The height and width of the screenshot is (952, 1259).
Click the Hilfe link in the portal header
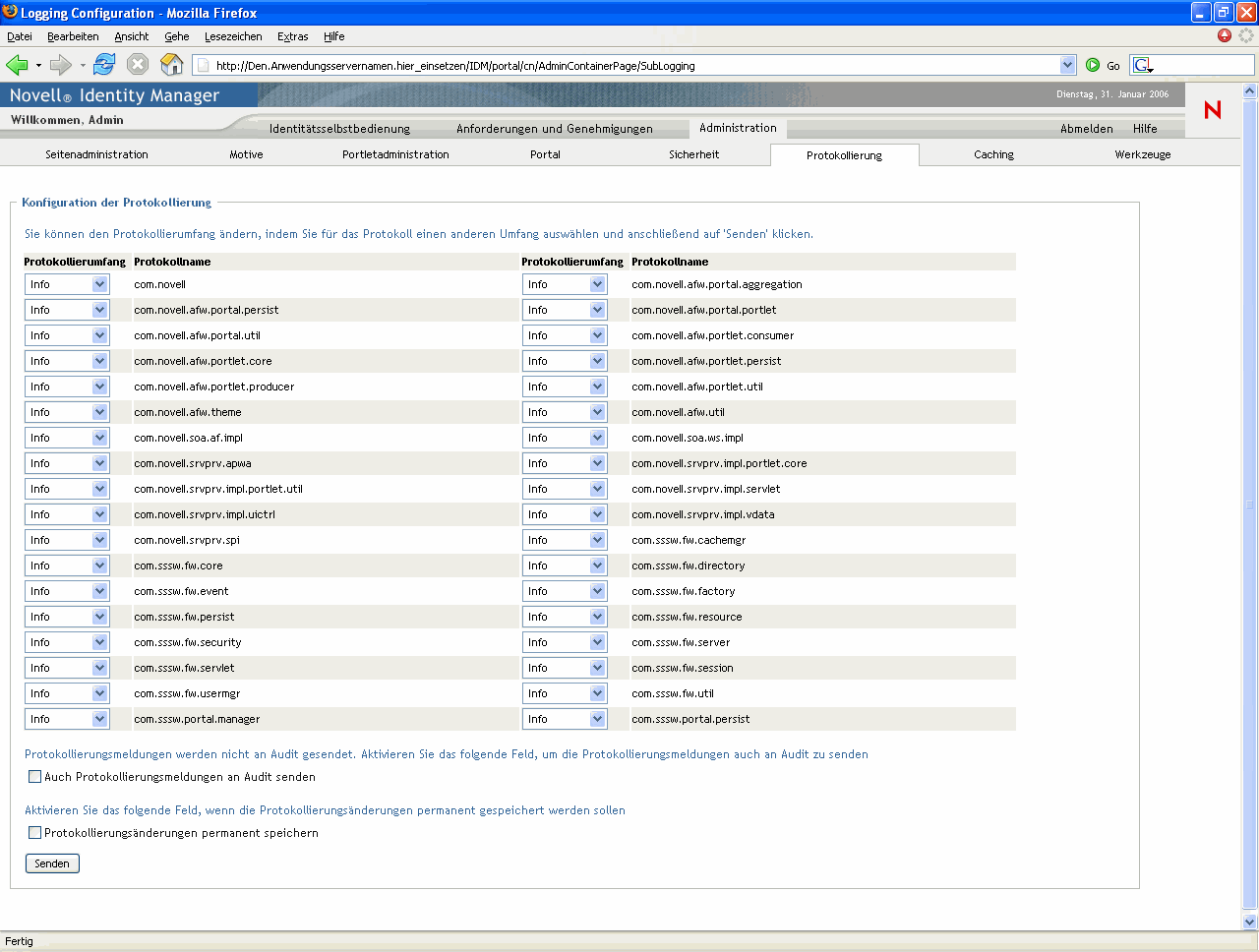pyautogui.click(x=1145, y=129)
